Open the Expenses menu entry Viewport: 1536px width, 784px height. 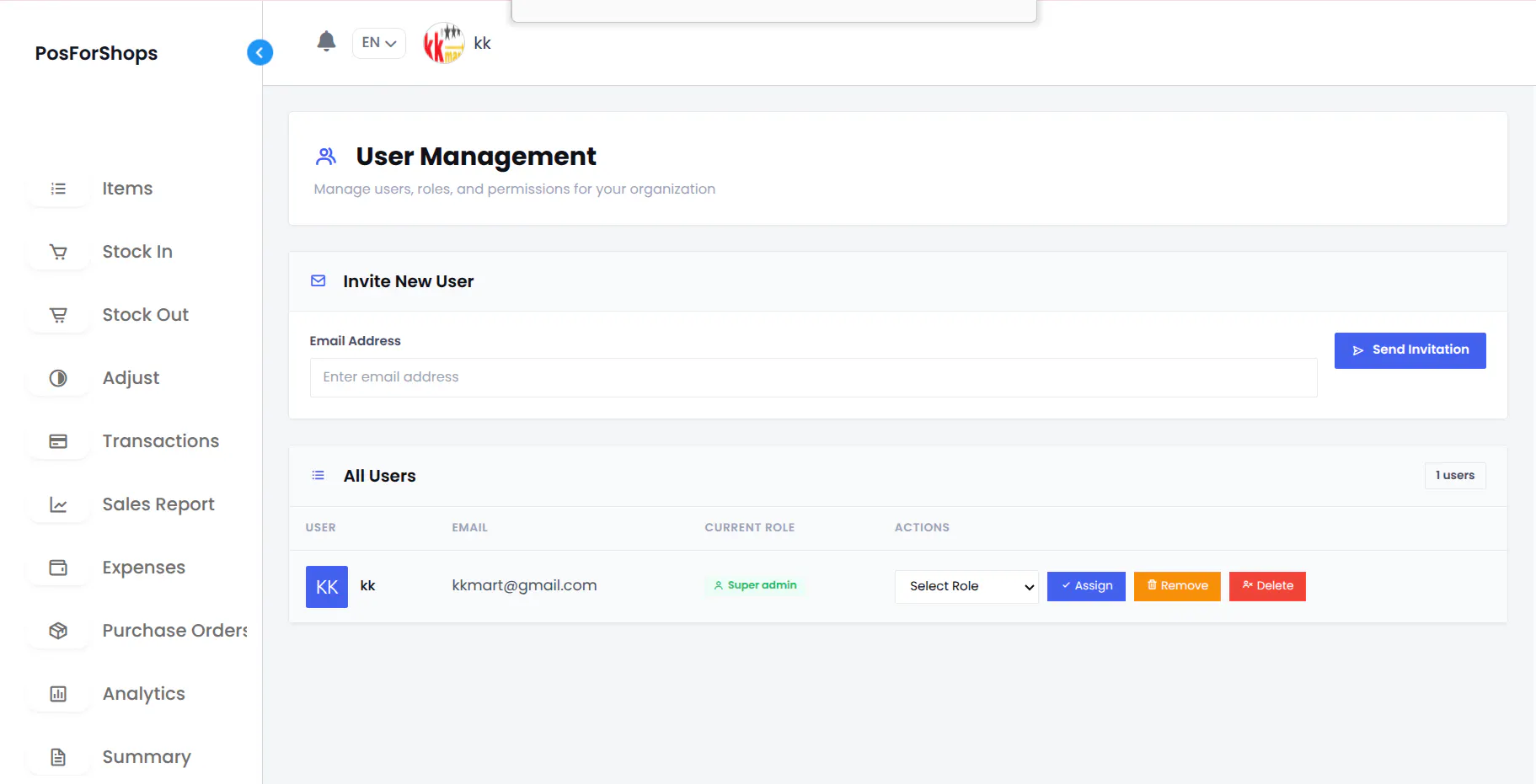143,568
